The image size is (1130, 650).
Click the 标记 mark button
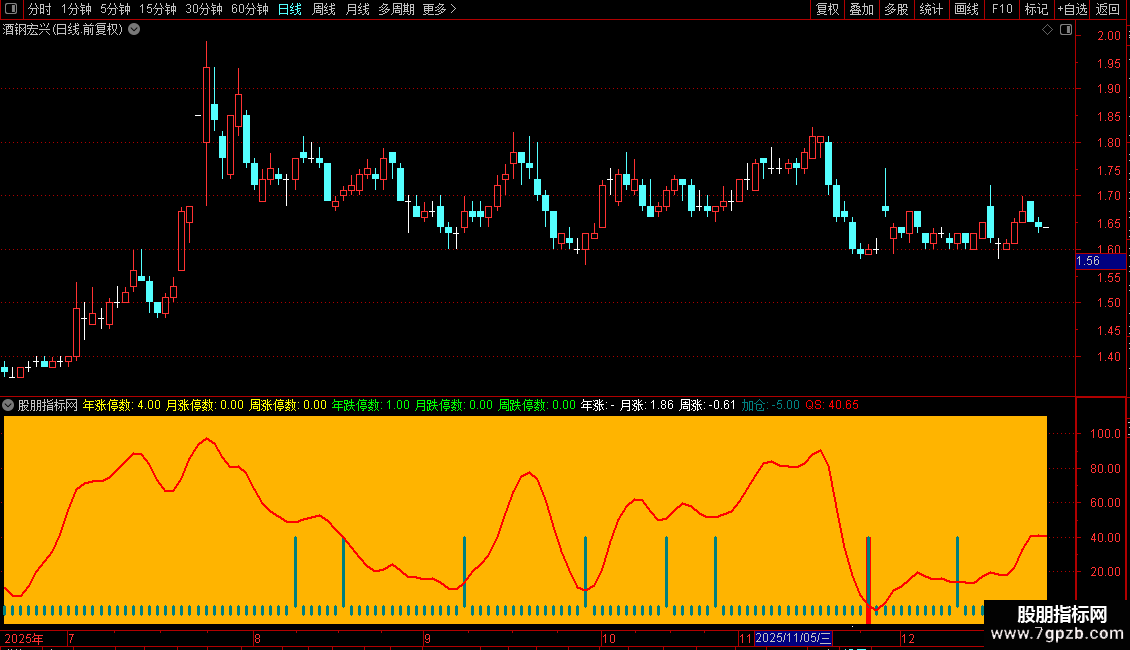1036,9
